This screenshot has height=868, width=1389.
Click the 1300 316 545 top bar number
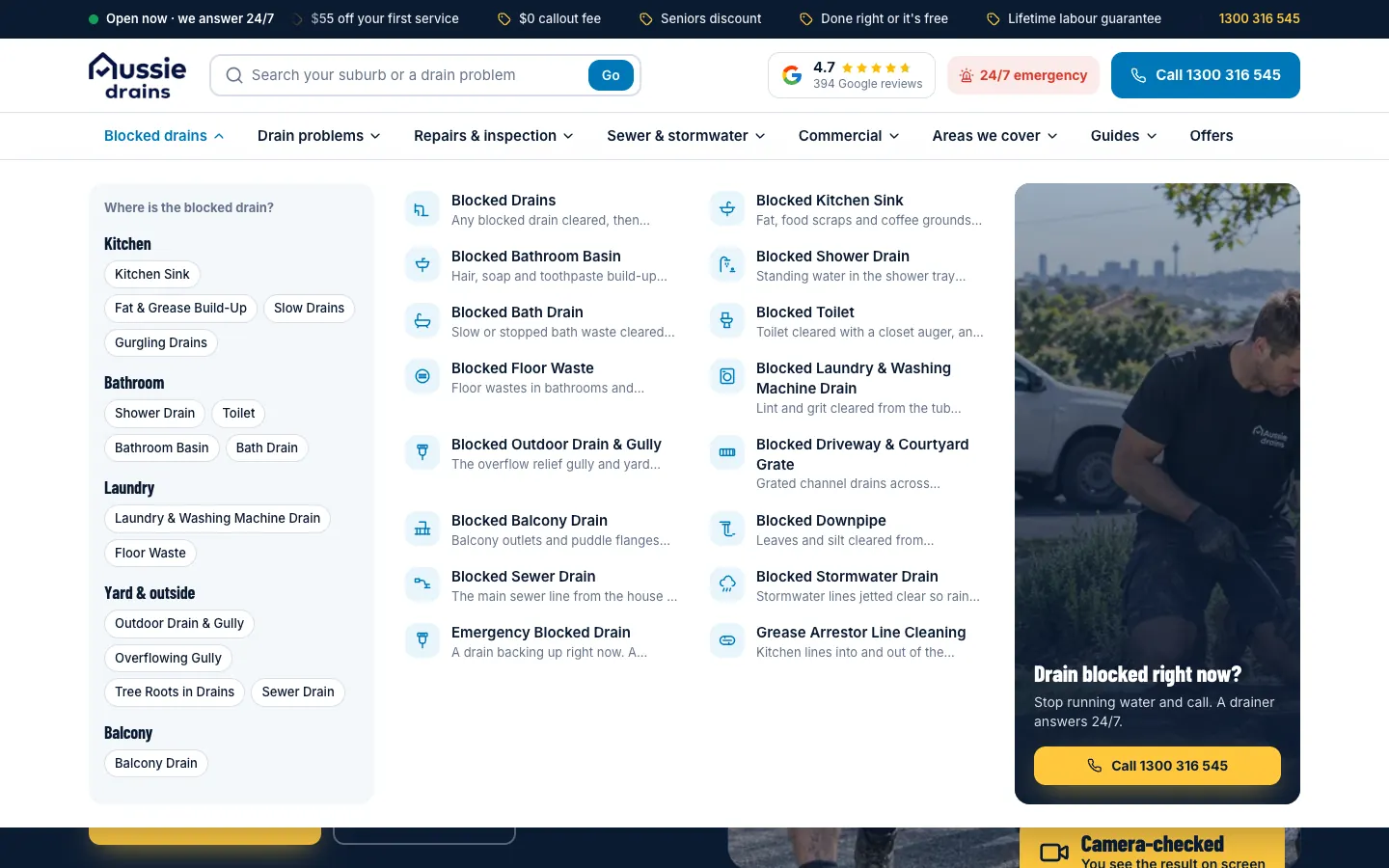pos(1260,18)
